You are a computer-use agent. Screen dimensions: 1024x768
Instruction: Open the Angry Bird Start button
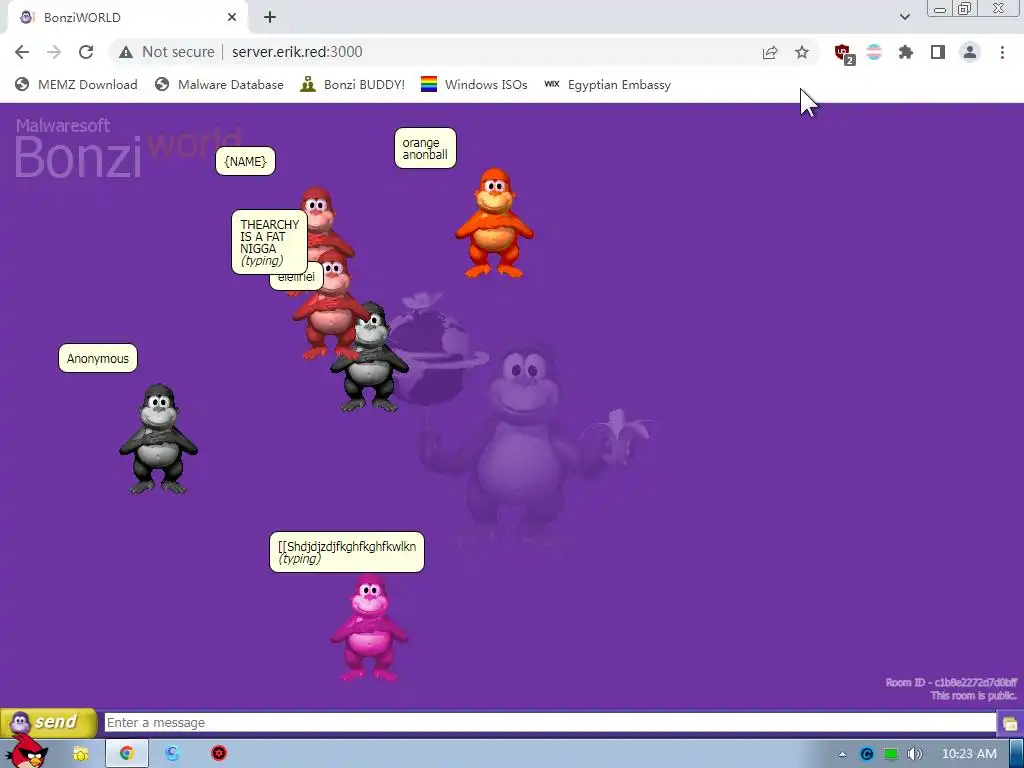[27, 752]
